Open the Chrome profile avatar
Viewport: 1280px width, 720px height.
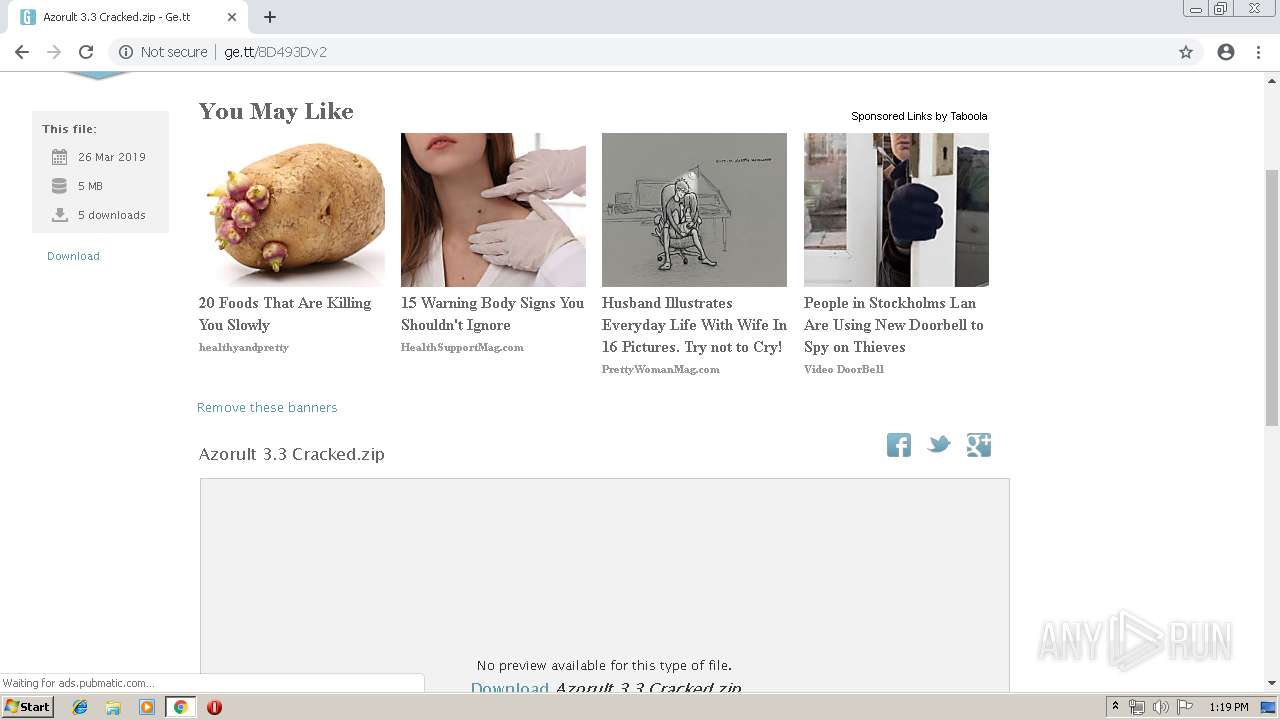1226,52
